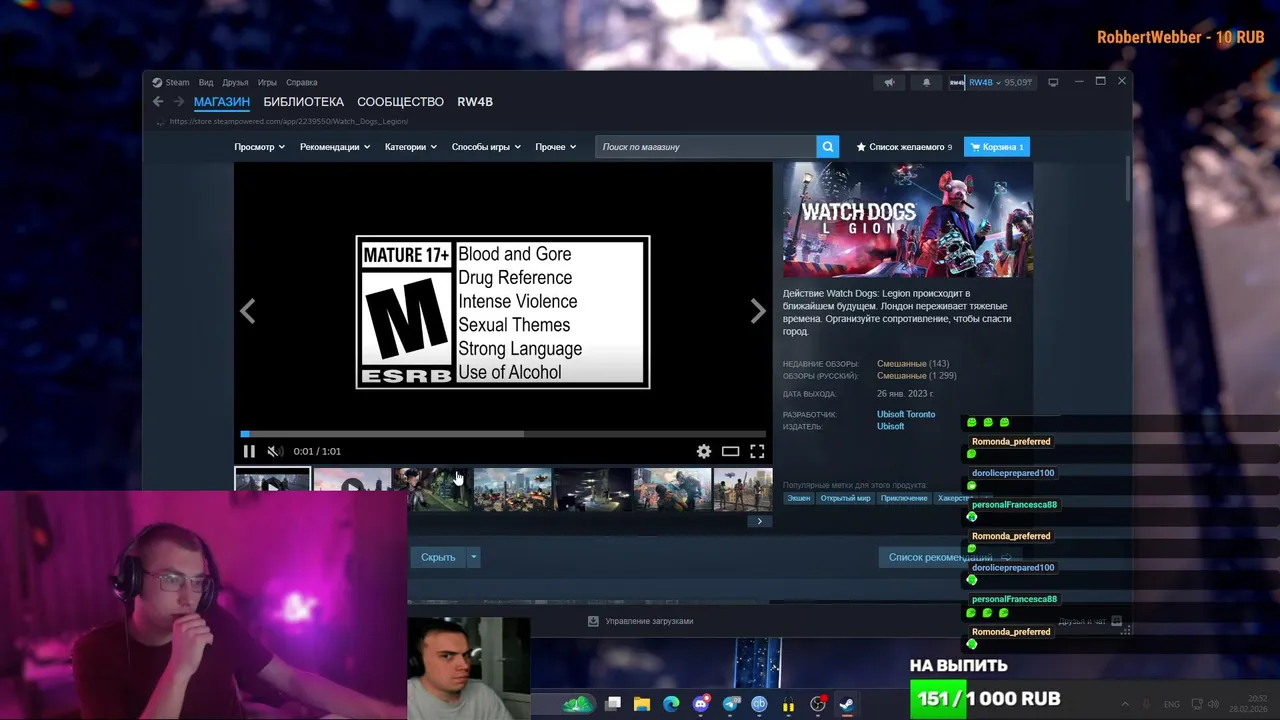Click the Приключение tag
Viewport: 1280px width, 720px height.
[903, 498]
